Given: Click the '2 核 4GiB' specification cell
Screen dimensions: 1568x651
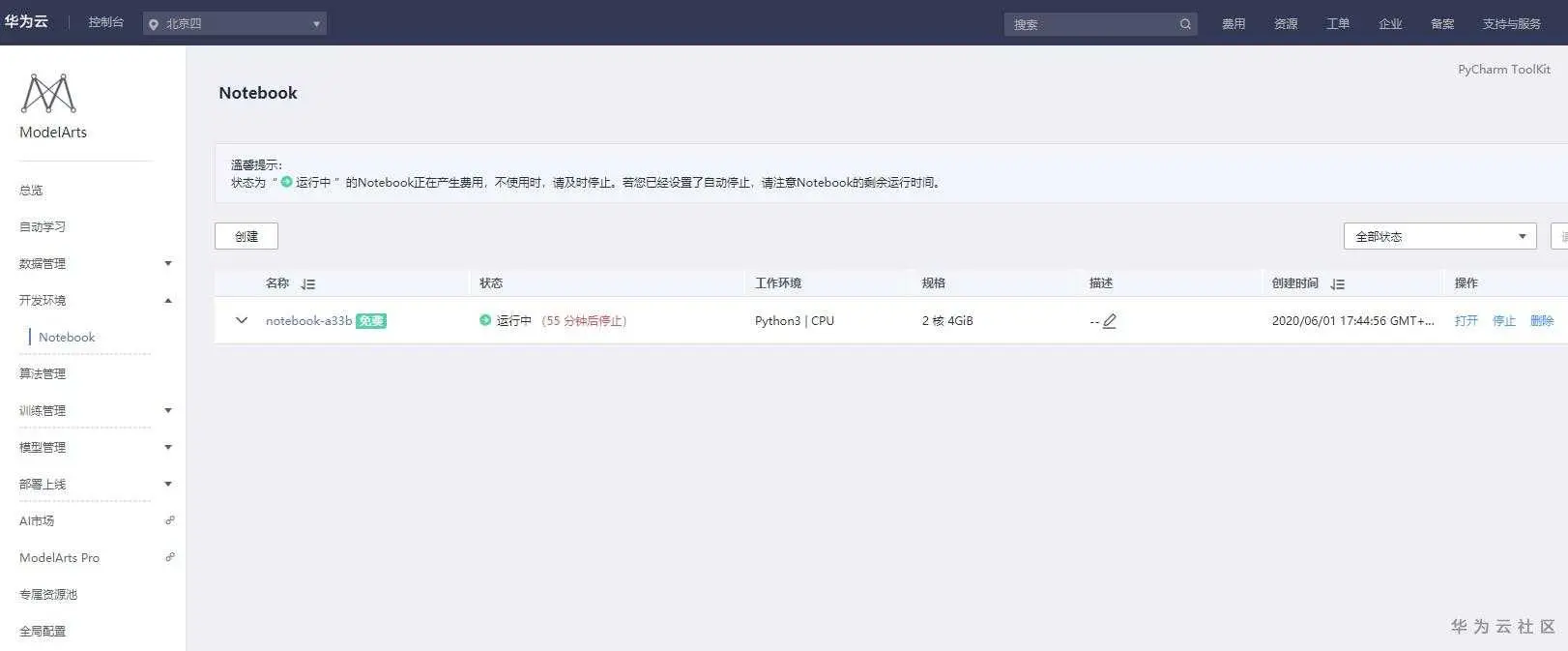Looking at the screenshot, I should [x=947, y=320].
